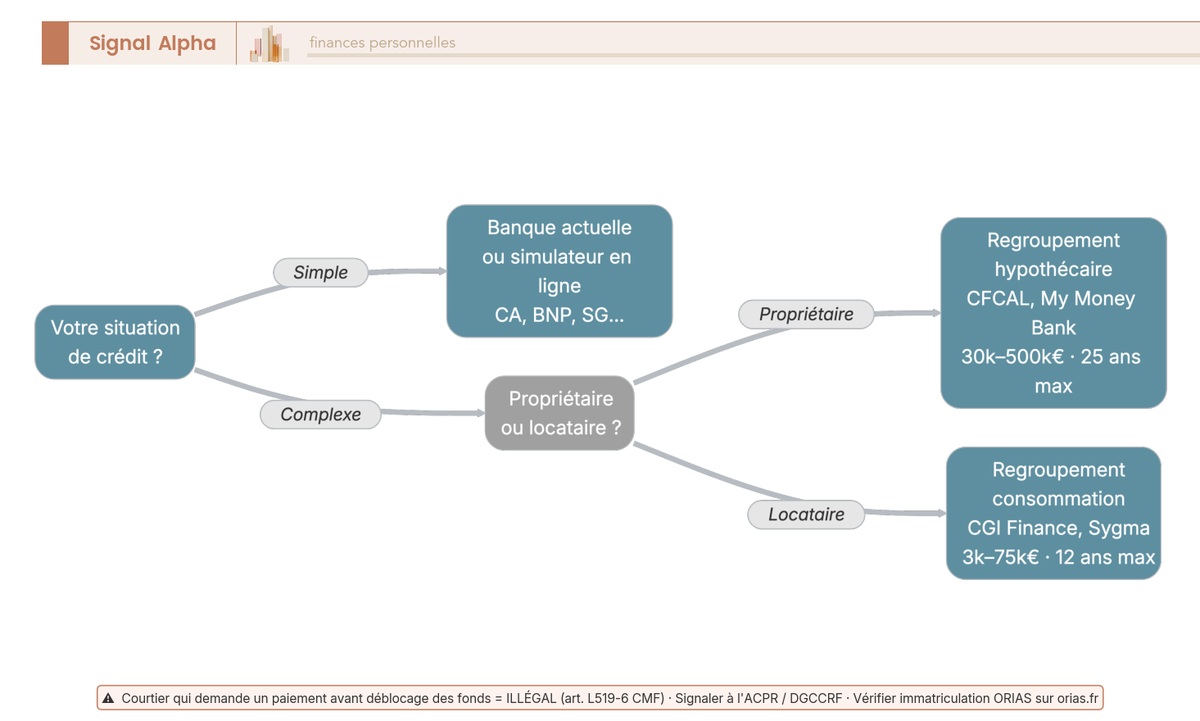
Task: Open the finances personnelles section label
Action: tap(382, 42)
